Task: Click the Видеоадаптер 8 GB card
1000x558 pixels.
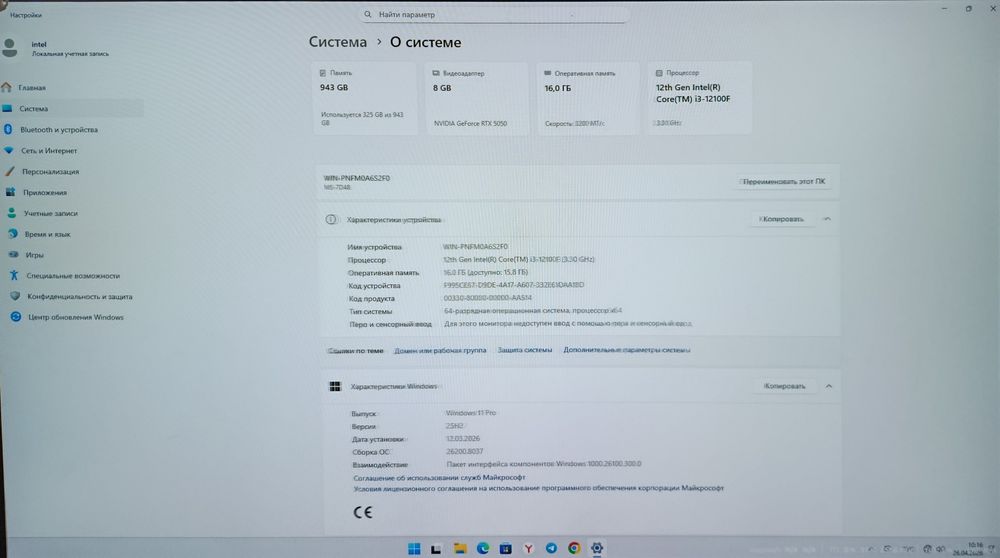Action: click(477, 98)
